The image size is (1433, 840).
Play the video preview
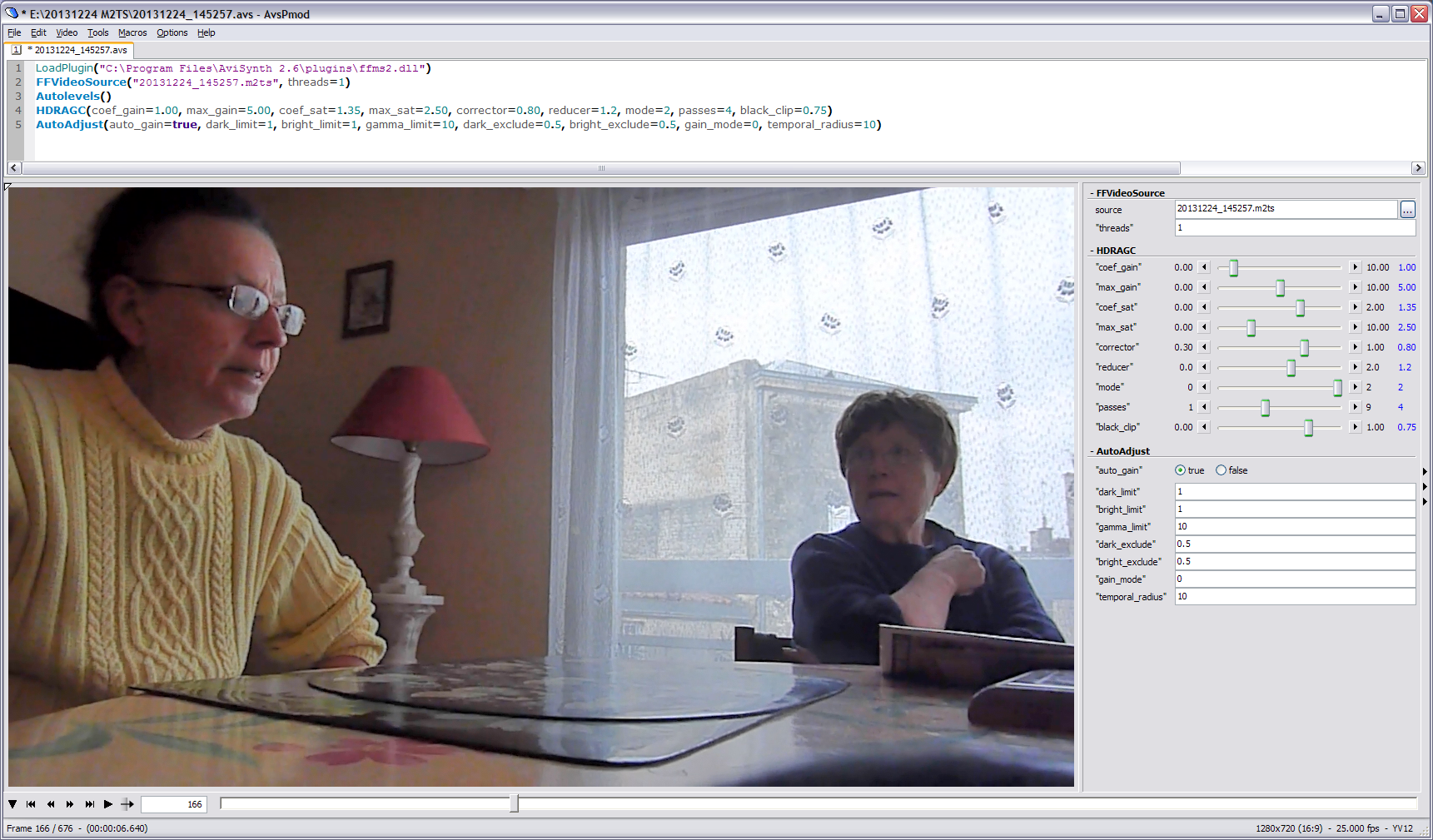108,804
